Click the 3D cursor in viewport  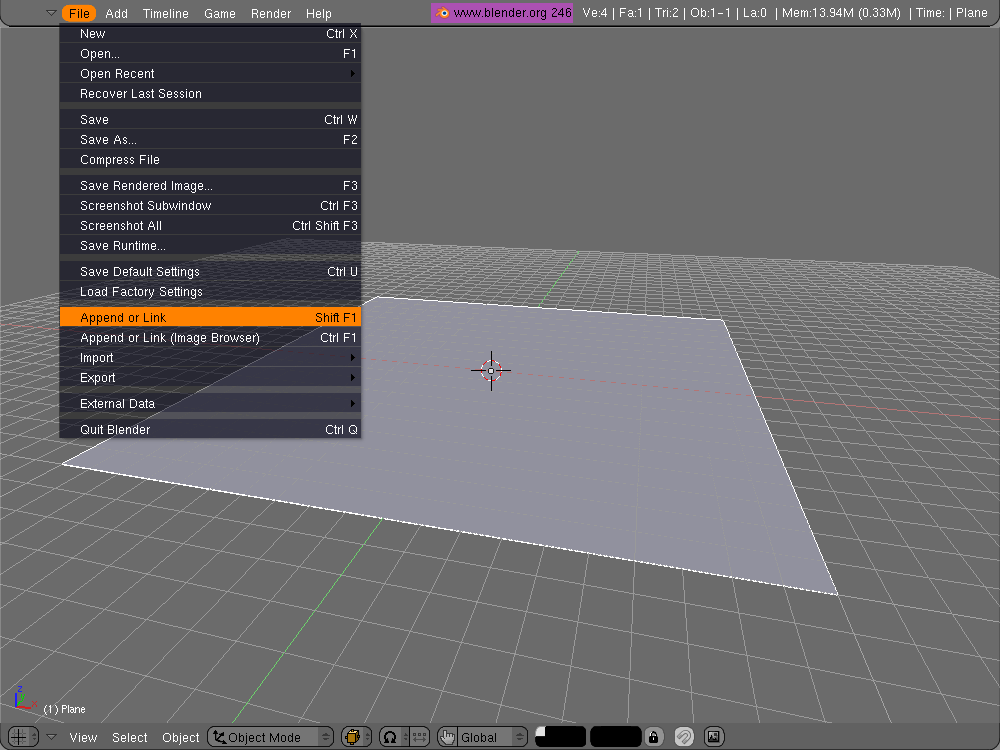491,370
